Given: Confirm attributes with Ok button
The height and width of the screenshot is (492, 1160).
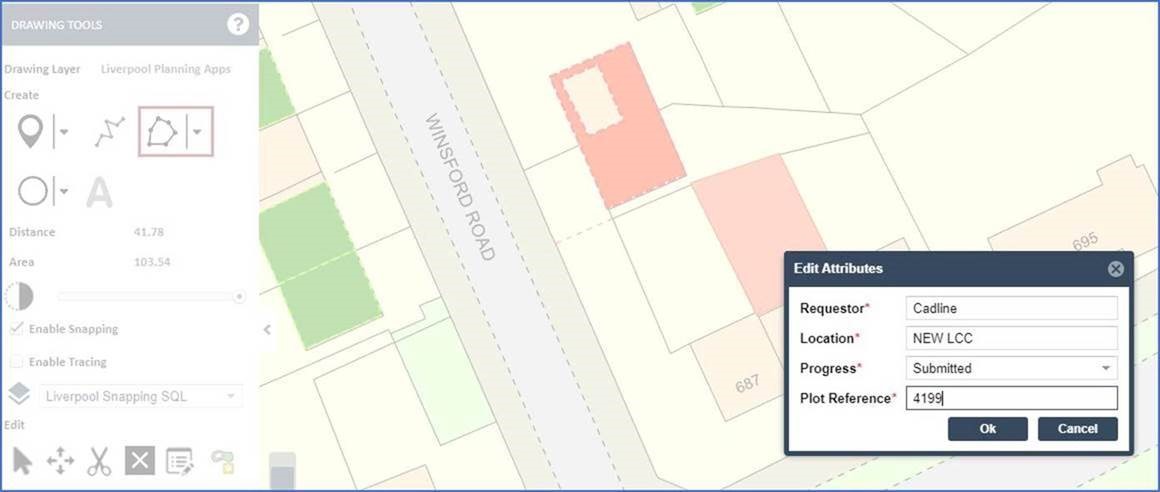Looking at the screenshot, I should (988, 428).
